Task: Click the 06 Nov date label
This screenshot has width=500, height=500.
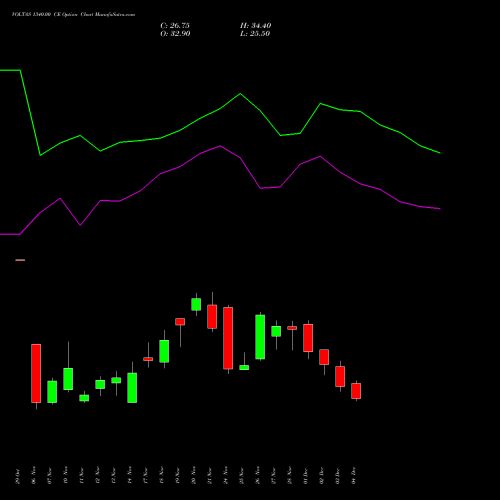Action: click(x=34, y=476)
